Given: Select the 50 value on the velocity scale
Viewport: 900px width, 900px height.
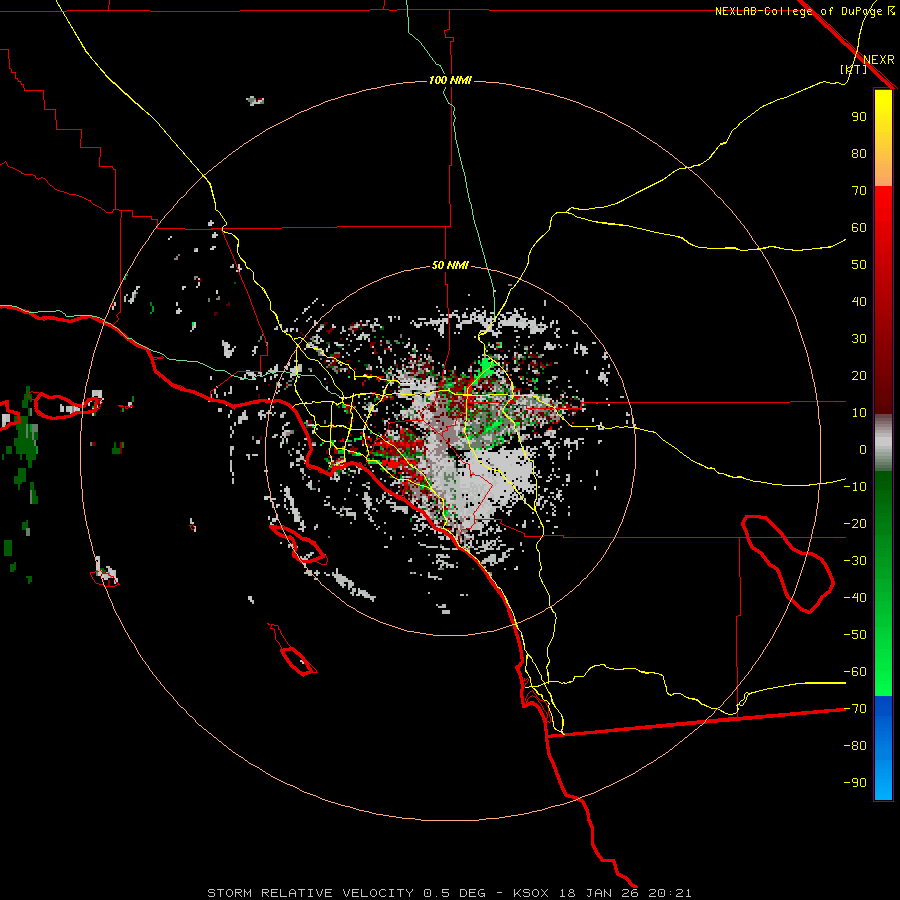Looking at the screenshot, I should click(x=859, y=265).
